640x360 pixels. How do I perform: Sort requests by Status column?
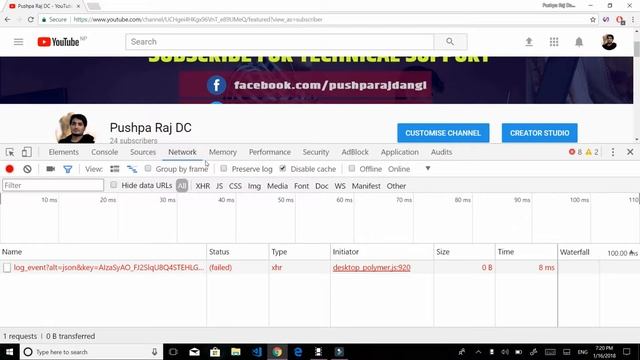point(238,252)
